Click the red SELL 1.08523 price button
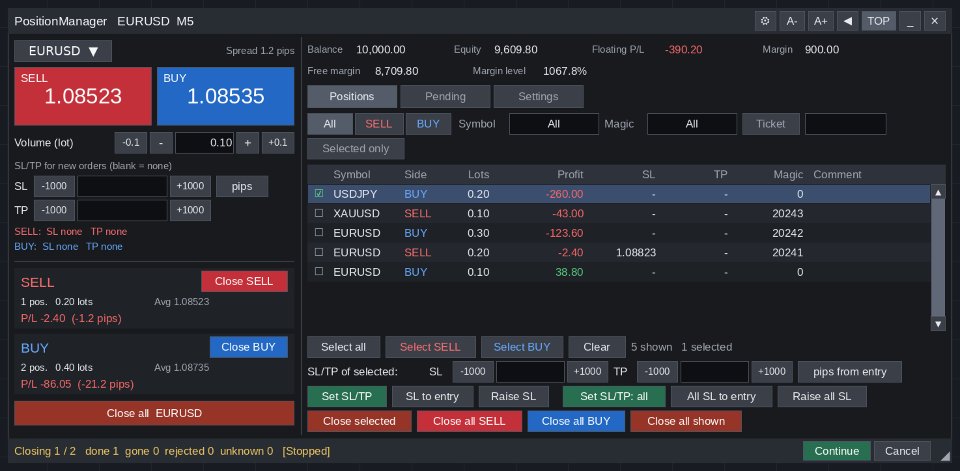The width and height of the screenshot is (960, 471). coord(83,96)
